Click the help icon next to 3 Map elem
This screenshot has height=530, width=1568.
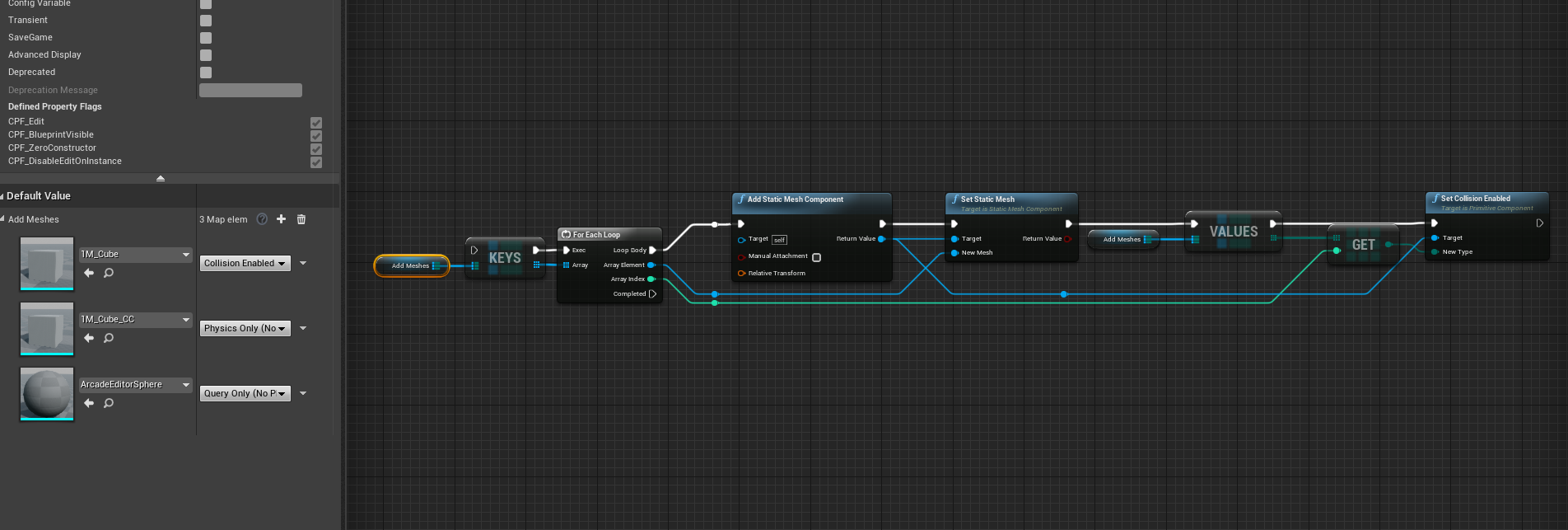[262, 219]
